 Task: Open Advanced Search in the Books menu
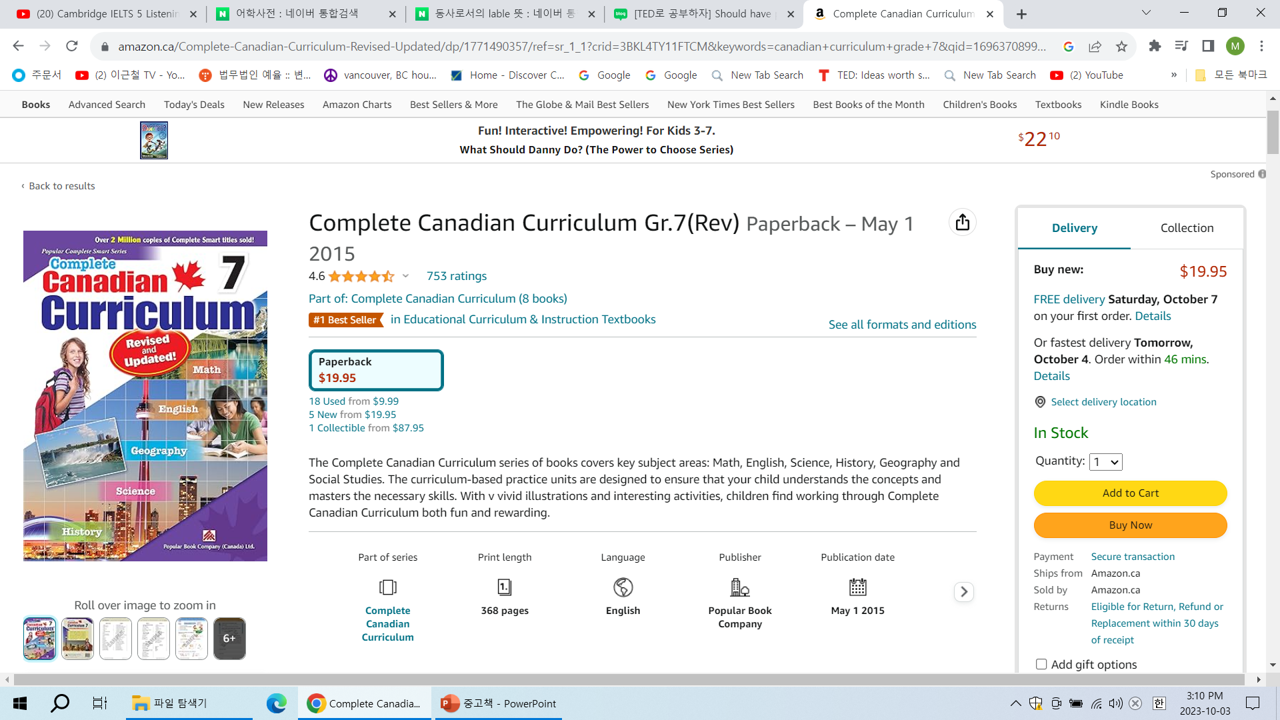107,104
